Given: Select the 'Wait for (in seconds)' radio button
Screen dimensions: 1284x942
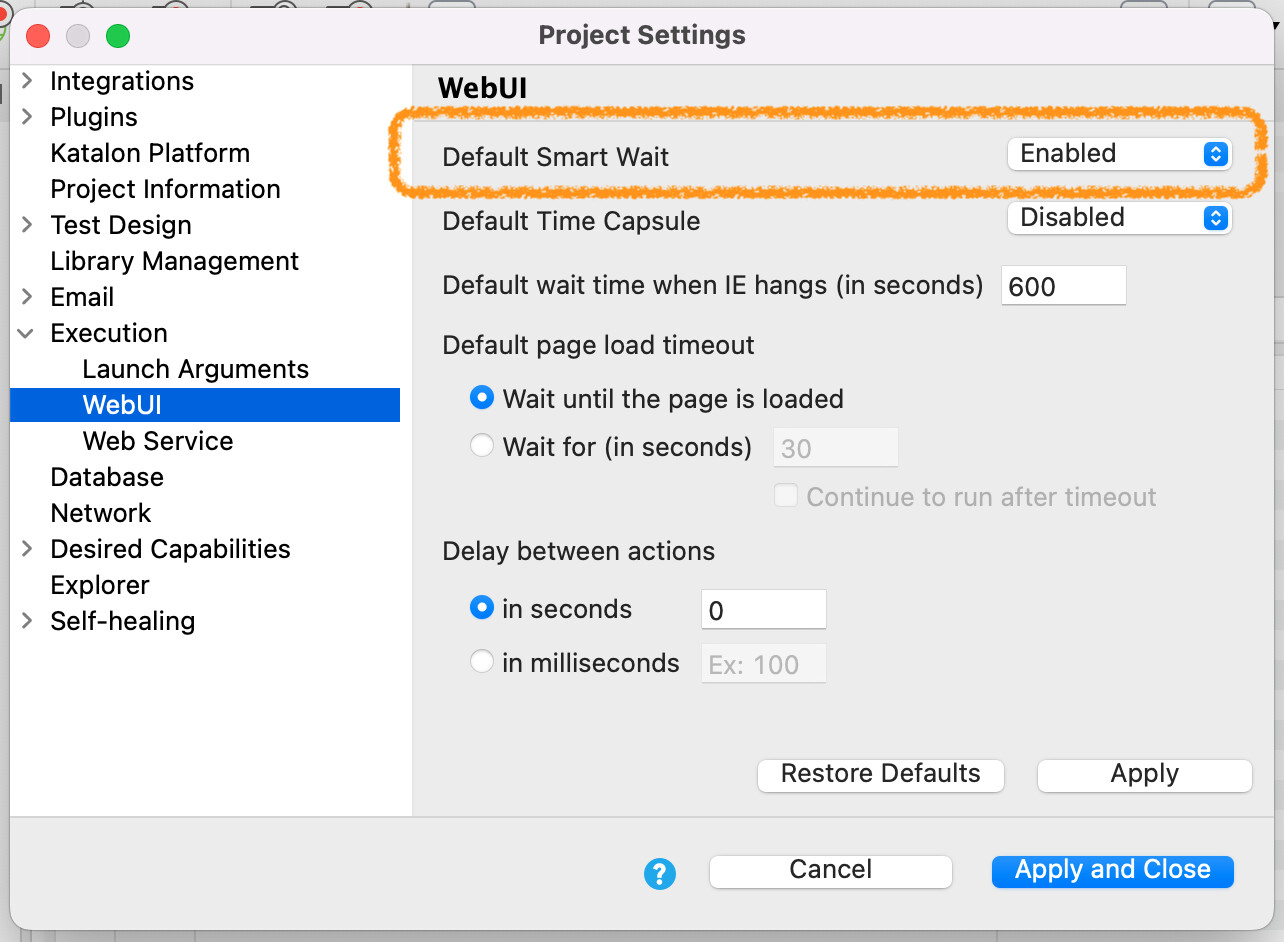Looking at the screenshot, I should tap(482, 446).
